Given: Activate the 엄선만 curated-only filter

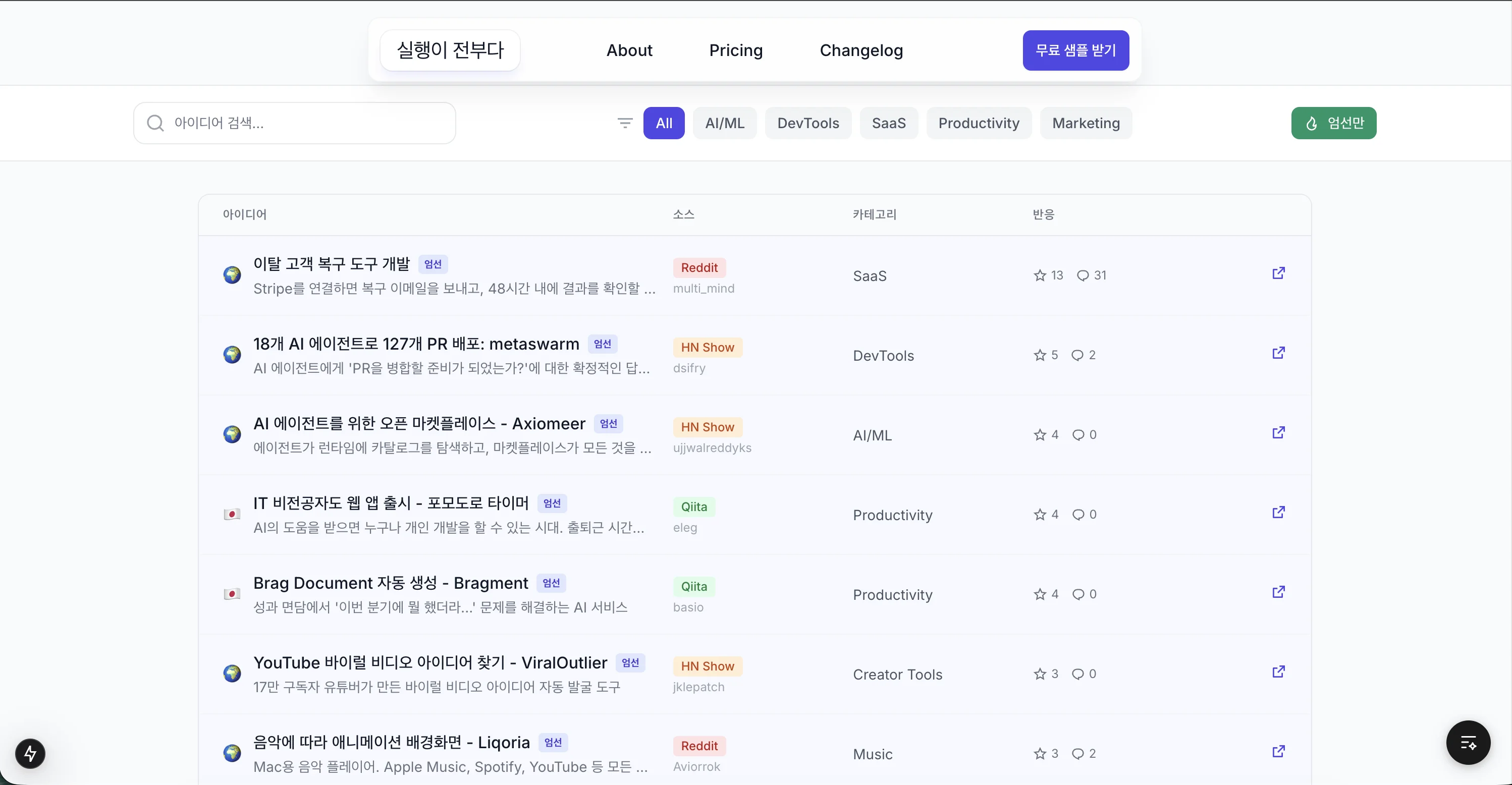Looking at the screenshot, I should [1333, 123].
